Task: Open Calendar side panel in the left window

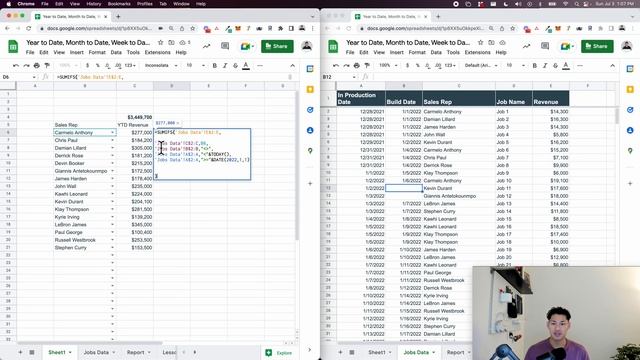Action: pyautogui.click(x=310, y=69)
